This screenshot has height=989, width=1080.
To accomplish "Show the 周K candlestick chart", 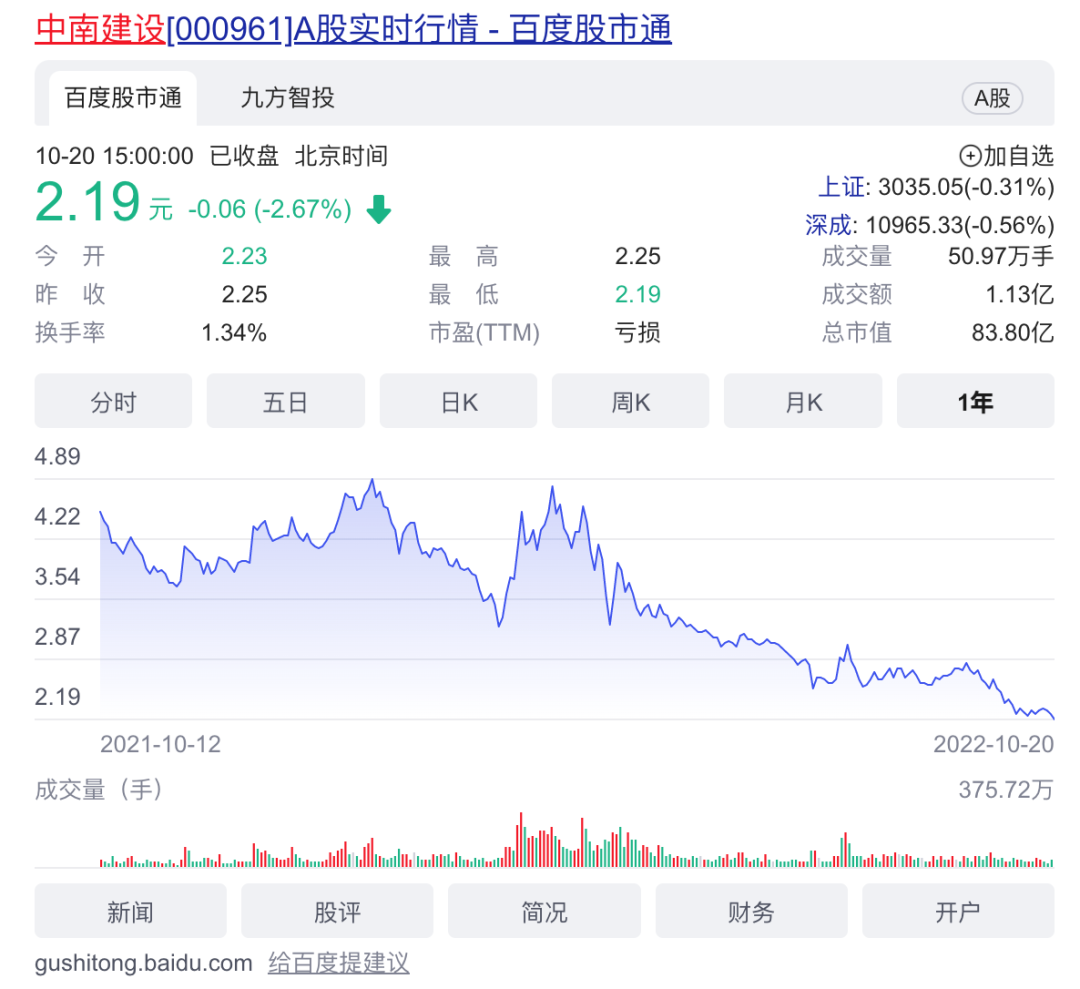I will click(x=631, y=402).
